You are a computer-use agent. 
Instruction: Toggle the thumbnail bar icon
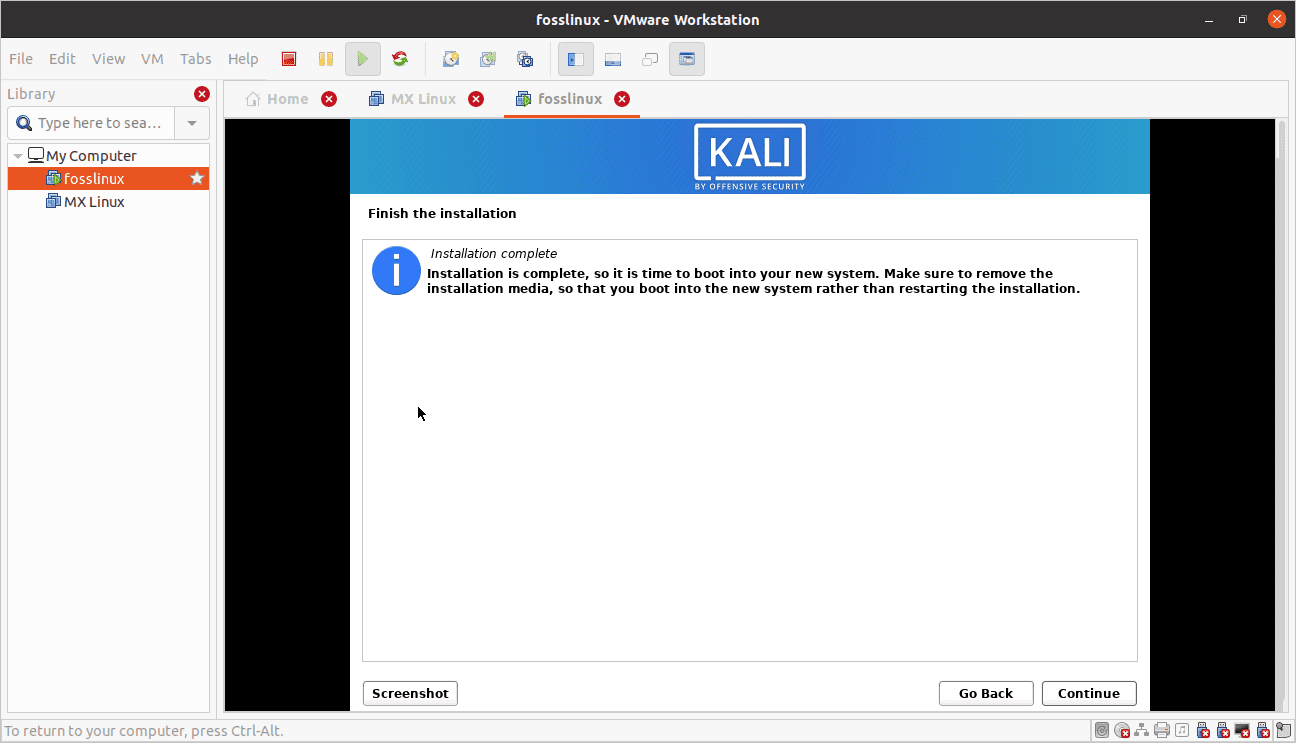pyautogui.click(x=613, y=59)
